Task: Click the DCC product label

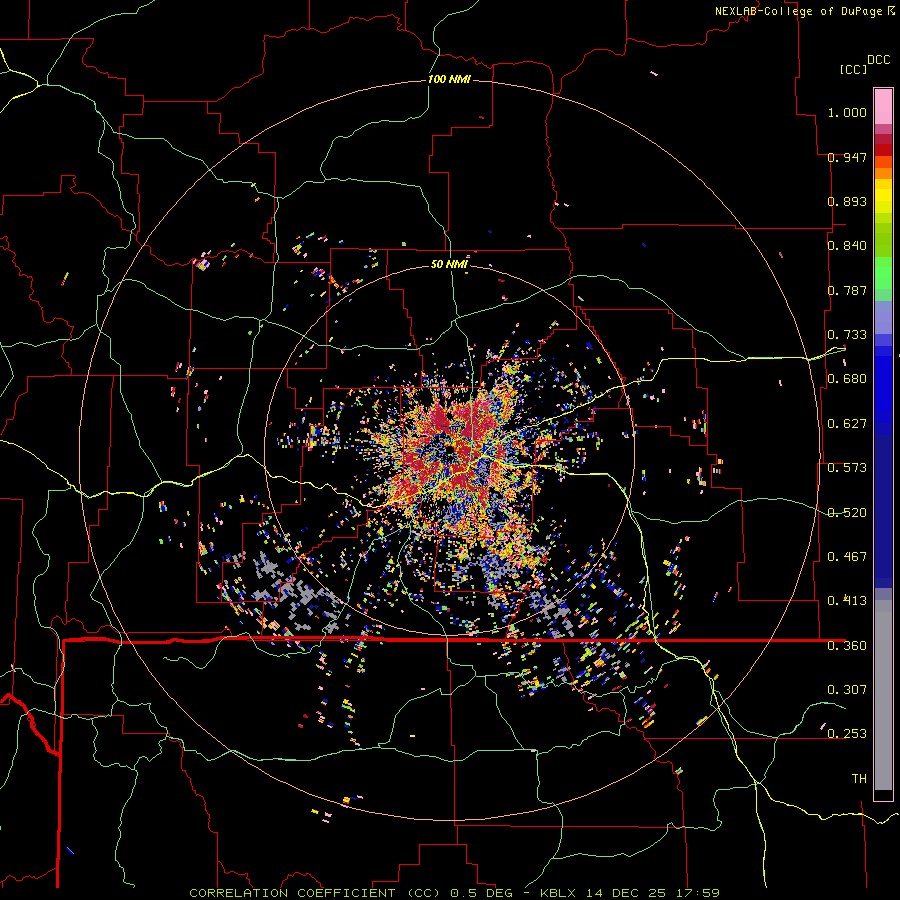Action: [878, 60]
